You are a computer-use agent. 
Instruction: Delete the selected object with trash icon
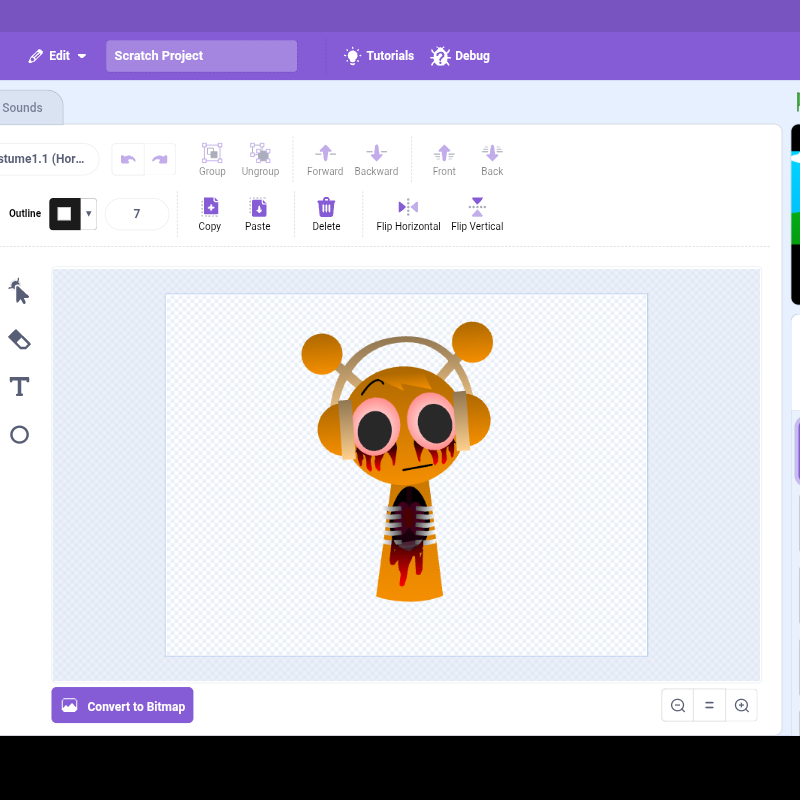coord(326,208)
